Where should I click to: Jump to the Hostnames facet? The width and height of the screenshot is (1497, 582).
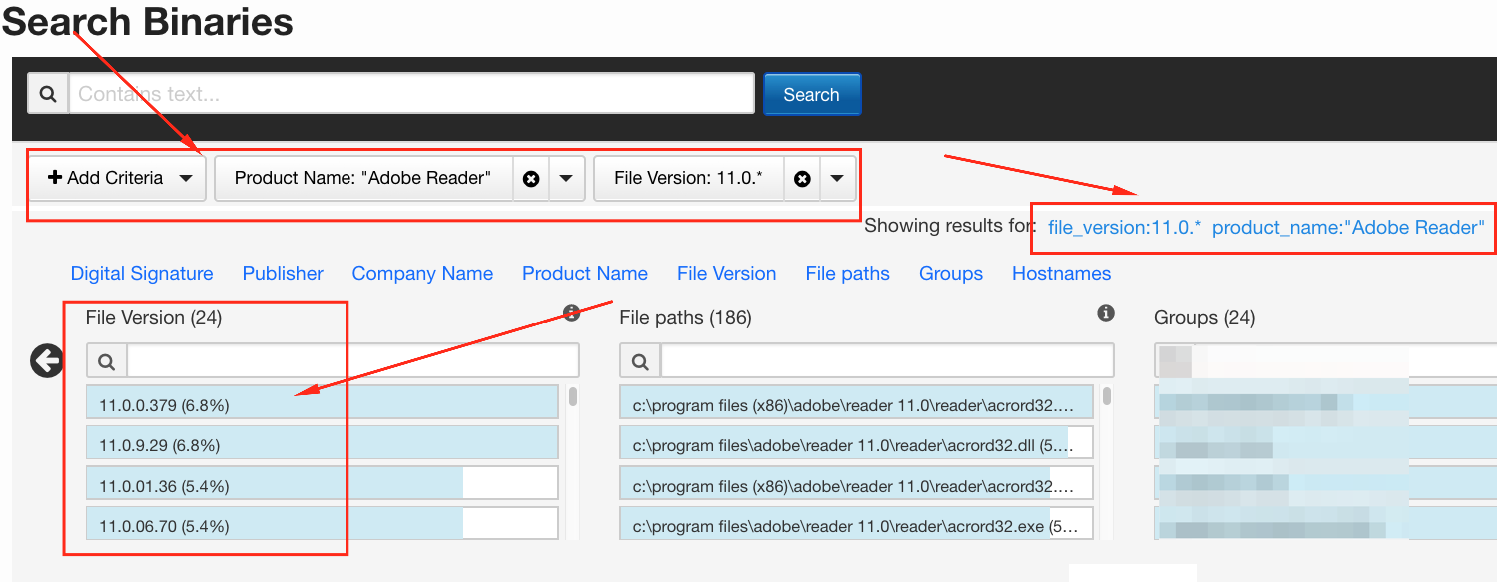point(1061,273)
